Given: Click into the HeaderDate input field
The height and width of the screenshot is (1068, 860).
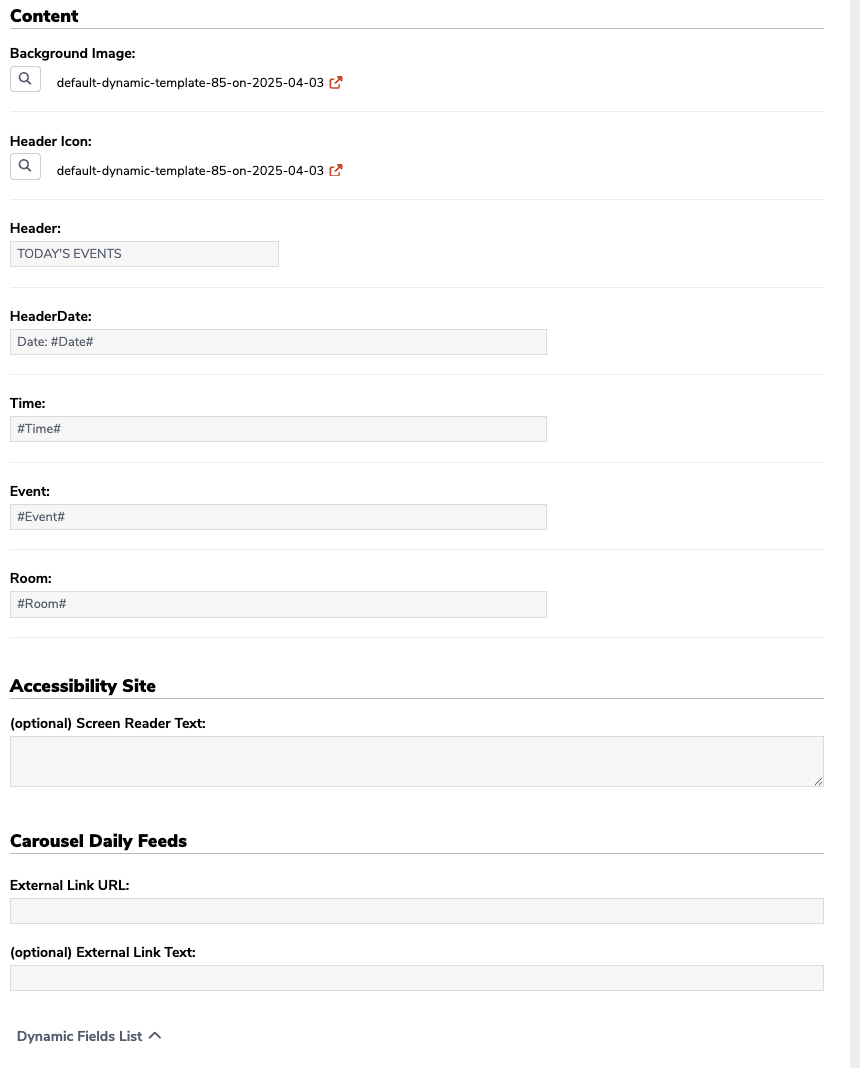Looking at the screenshot, I should click(x=278, y=342).
